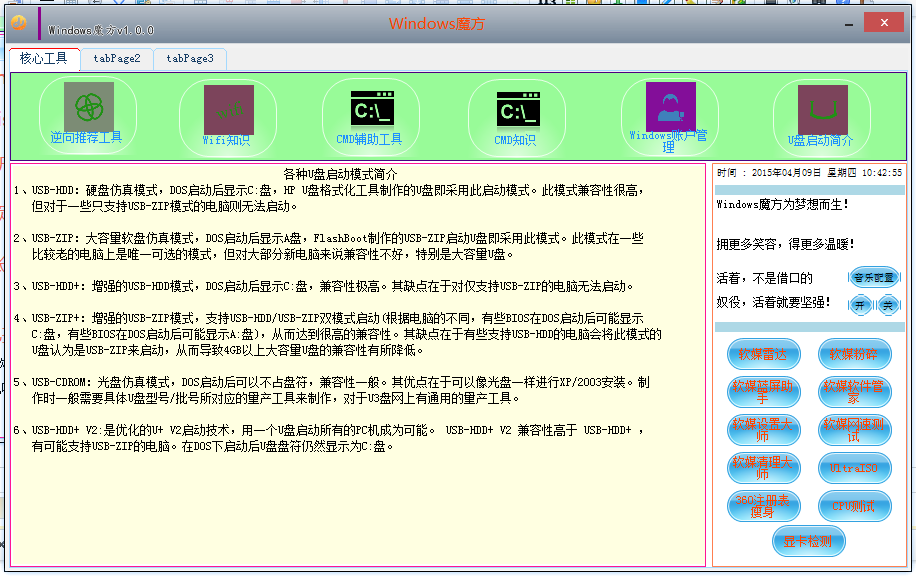The image size is (916, 576).
Task: Click the USB-ZIP paragraph item 2
Action: 328,247
